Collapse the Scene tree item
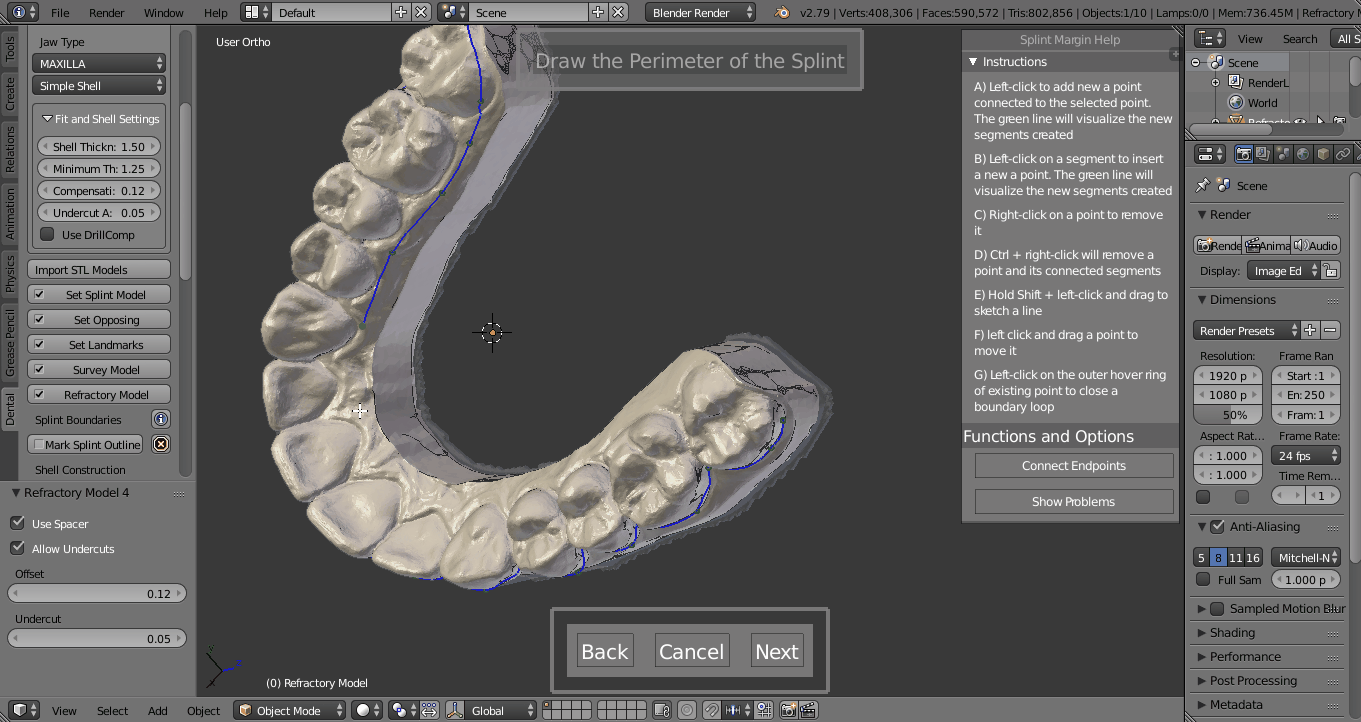This screenshot has height=722, width=1361. click(1196, 62)
